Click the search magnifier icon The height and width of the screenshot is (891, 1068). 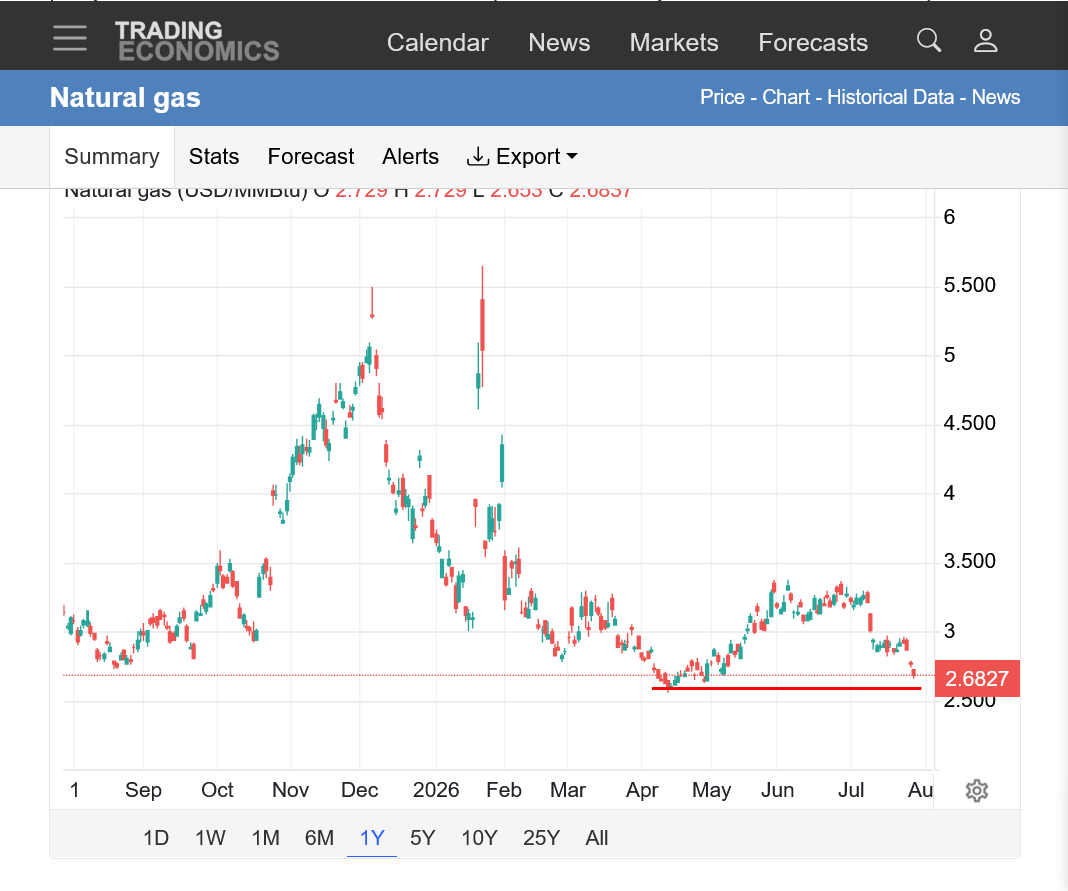(x=928, y=40)
